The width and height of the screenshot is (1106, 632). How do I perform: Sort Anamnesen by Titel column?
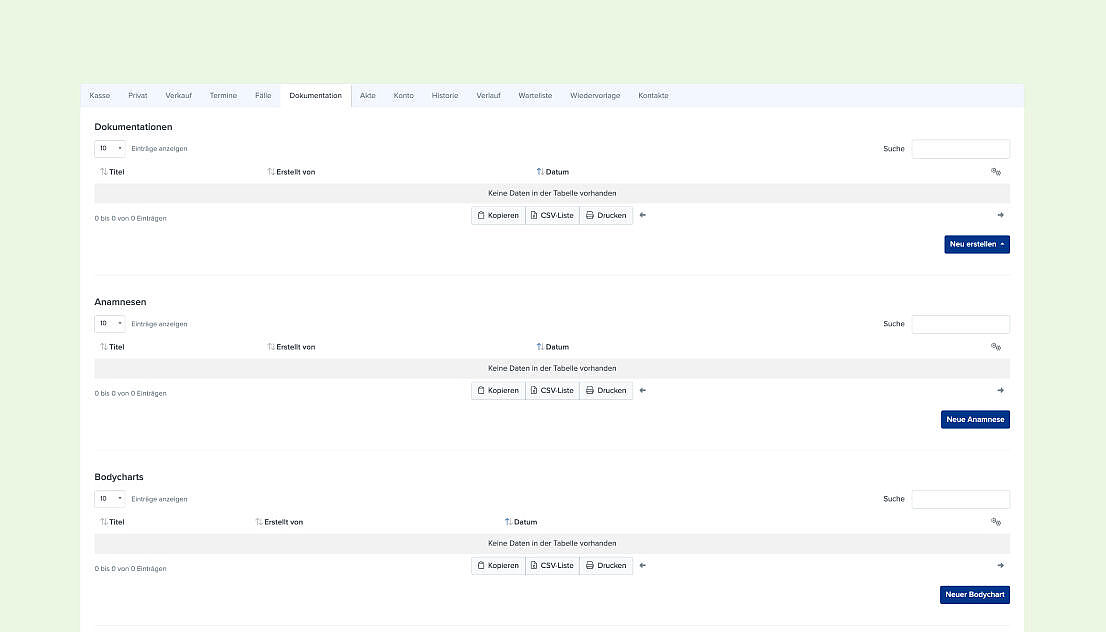(112, 347)
